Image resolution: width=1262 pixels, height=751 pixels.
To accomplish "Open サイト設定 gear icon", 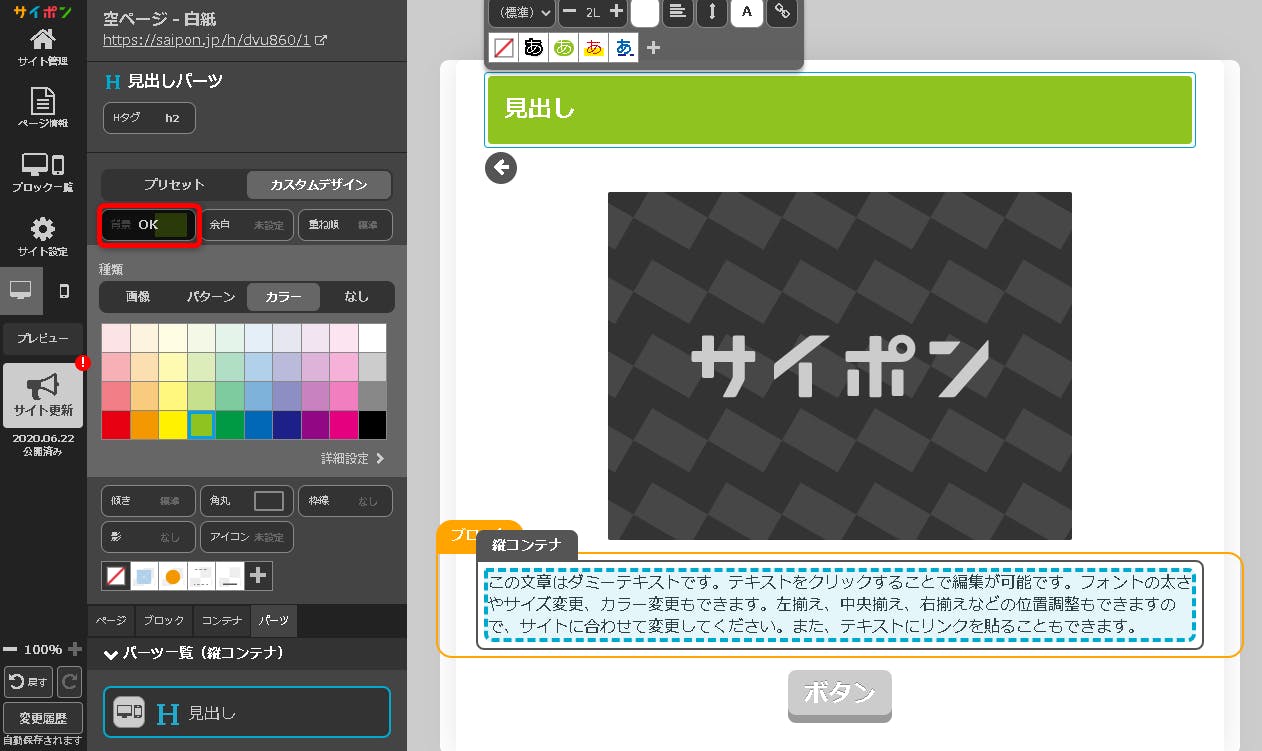I will (x=43, y=235).
